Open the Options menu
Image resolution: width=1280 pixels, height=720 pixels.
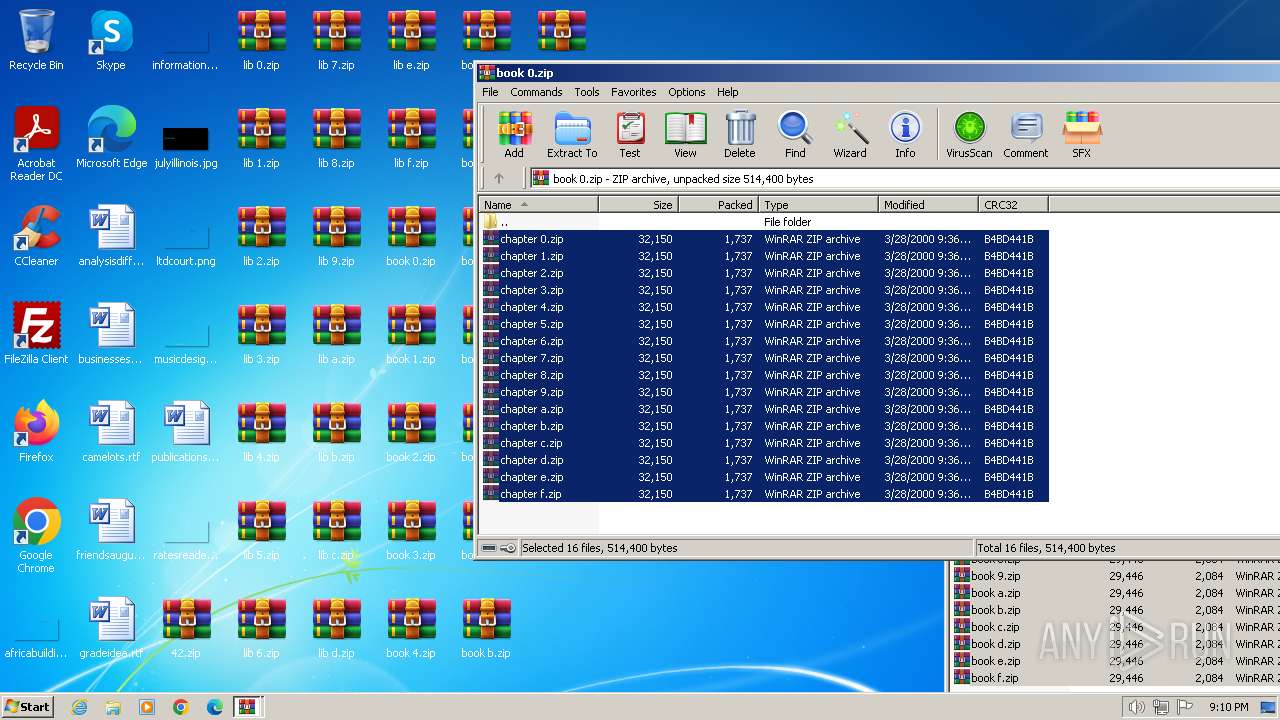pyautogui.click(x=687, y=92)
